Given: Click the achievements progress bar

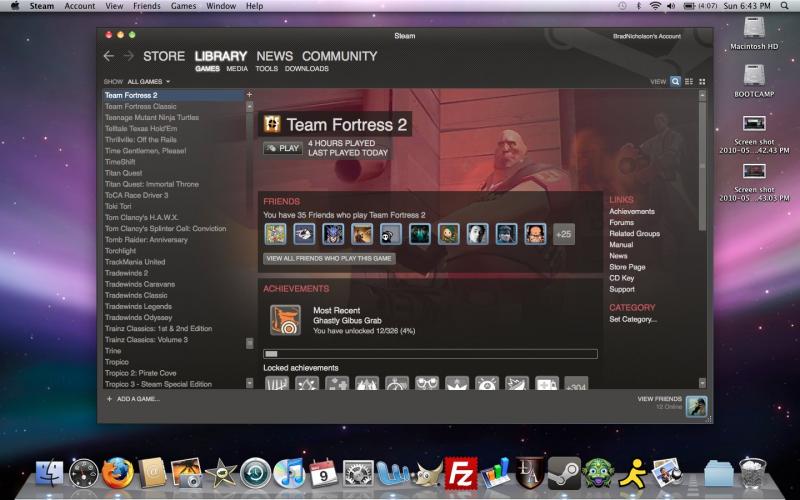Looking at the screenshot, I should [430, 353].
